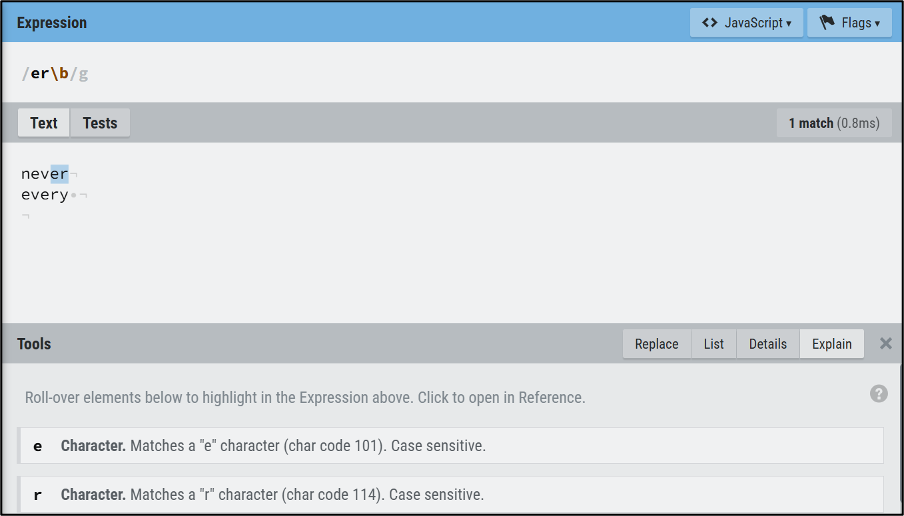Screen dimensions: 904x516
Task: Open the Details tool tab
Action: (x=768, y=344)
